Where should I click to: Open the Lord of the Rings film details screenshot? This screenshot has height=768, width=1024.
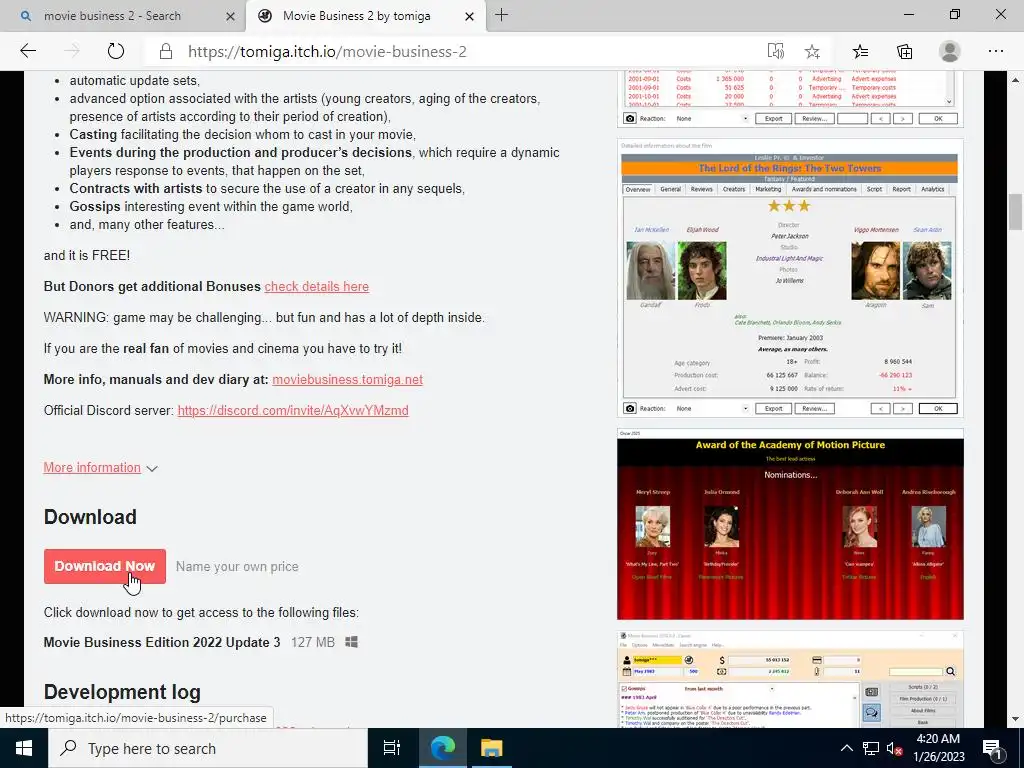tap(790, 278)
